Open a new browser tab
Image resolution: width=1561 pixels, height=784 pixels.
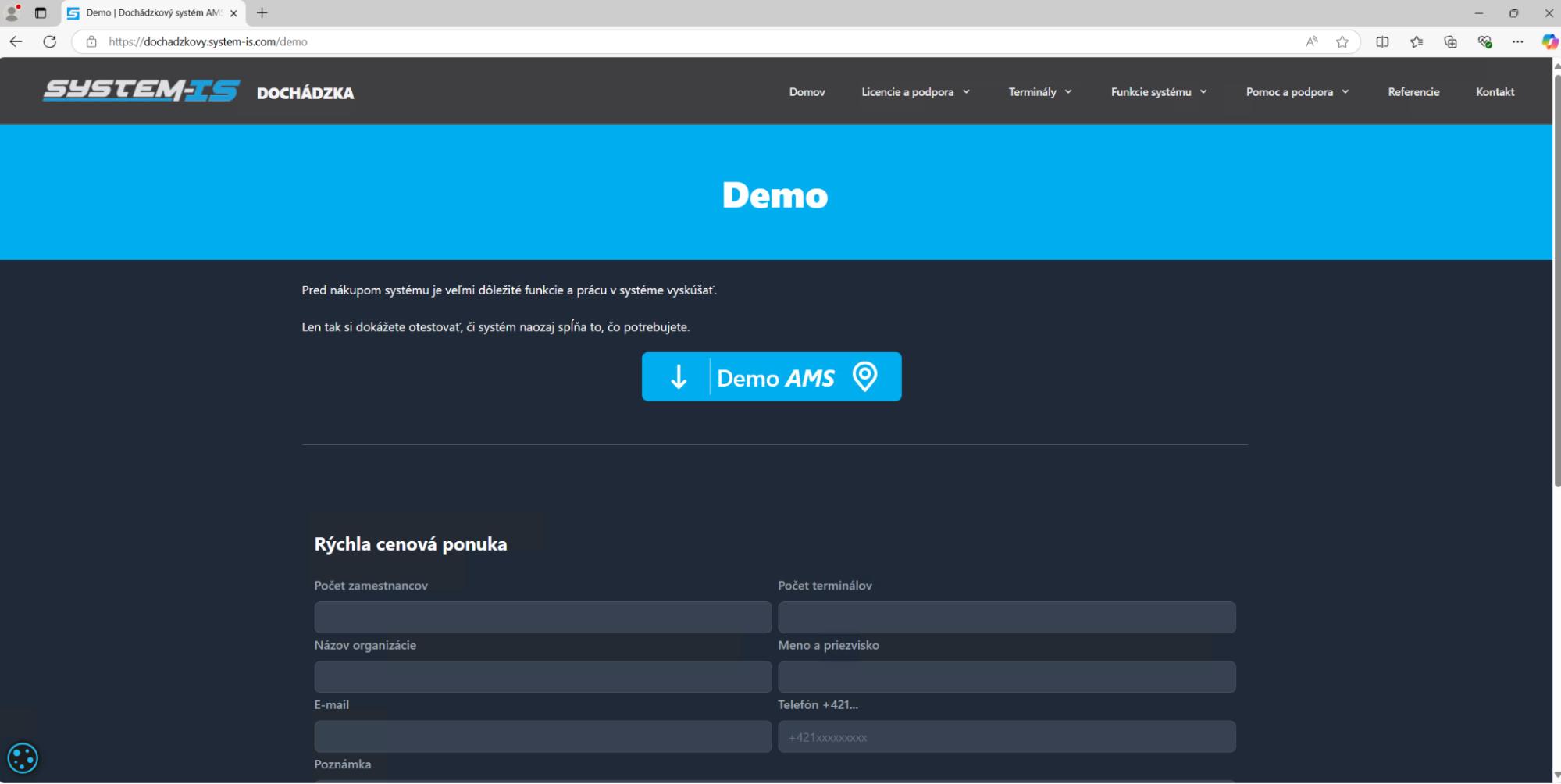(x=262, y=13)
